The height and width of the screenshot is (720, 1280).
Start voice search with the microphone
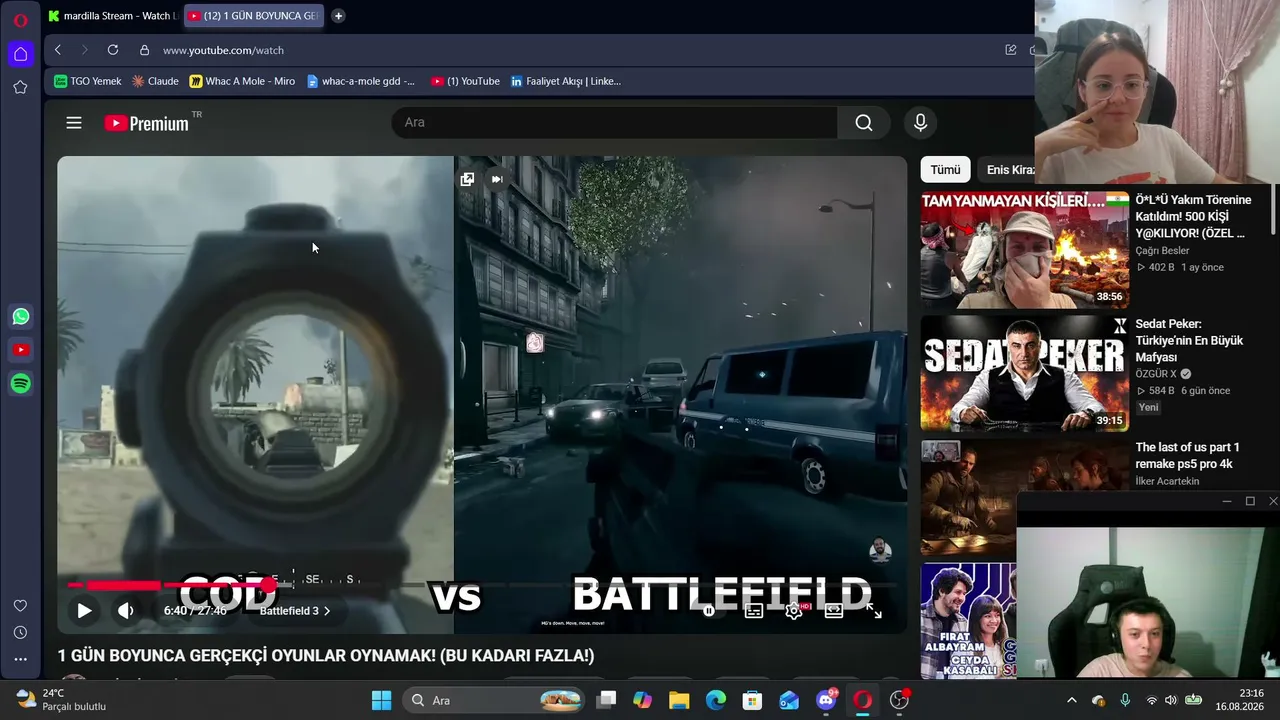click(921, 122)
